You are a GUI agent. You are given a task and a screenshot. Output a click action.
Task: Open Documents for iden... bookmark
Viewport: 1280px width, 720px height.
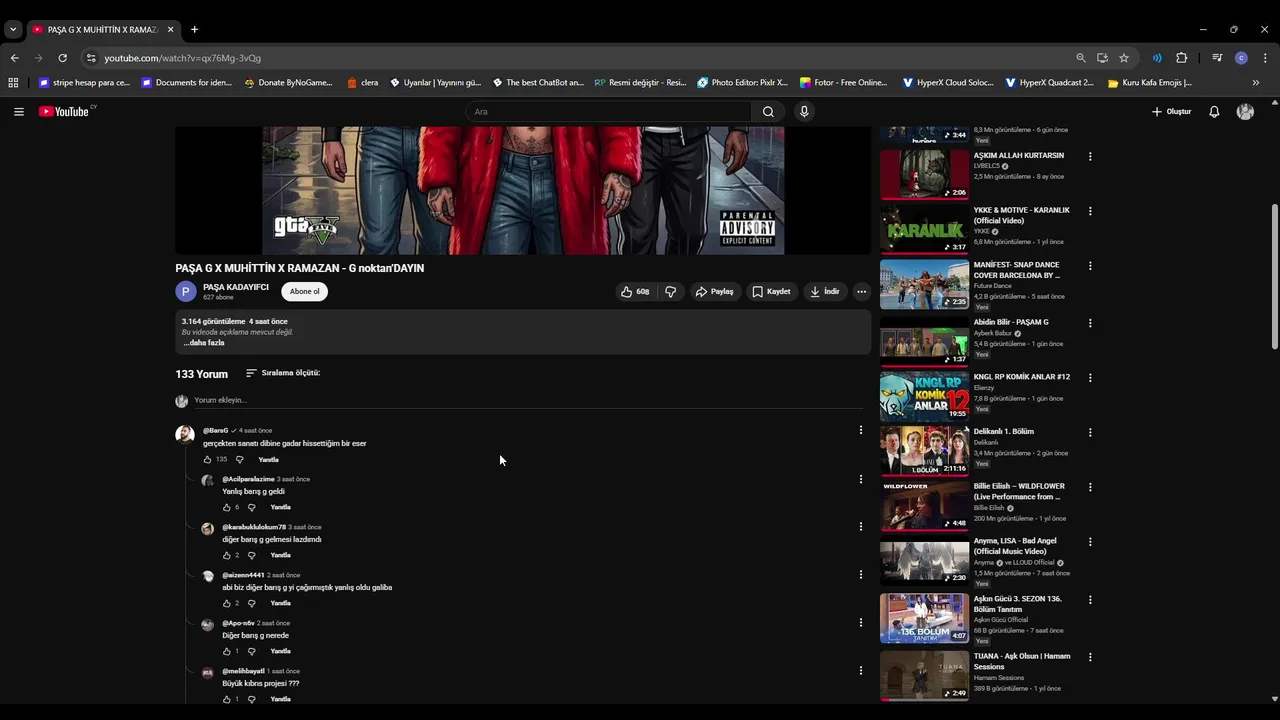pyautogui.click(x=187, y=83)
